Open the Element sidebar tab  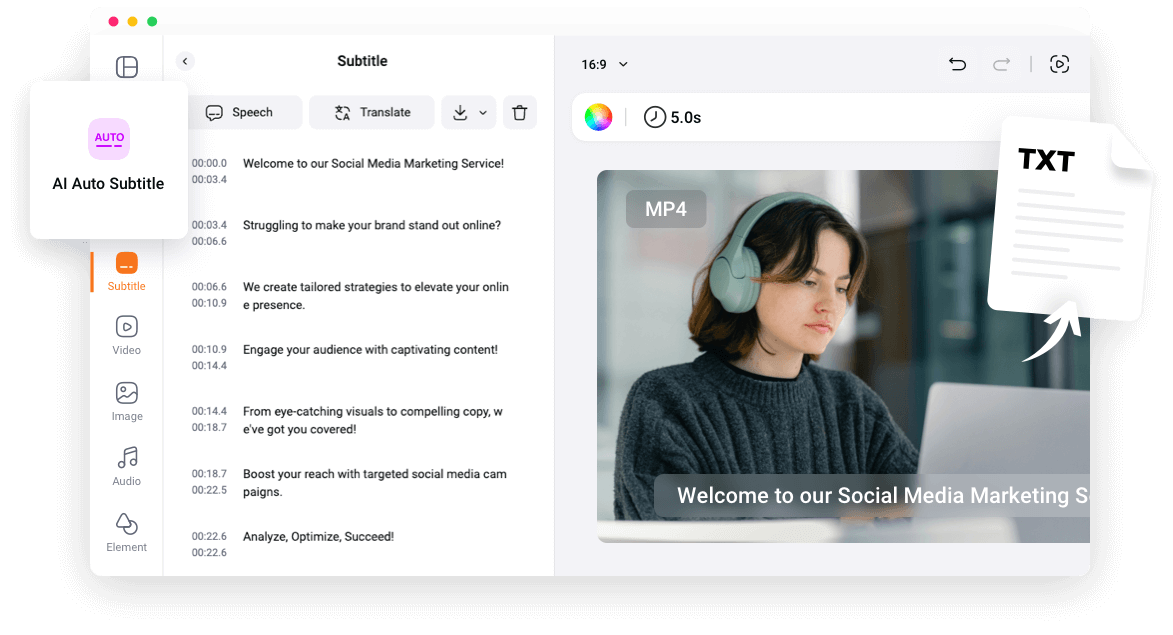coord(126,533)
